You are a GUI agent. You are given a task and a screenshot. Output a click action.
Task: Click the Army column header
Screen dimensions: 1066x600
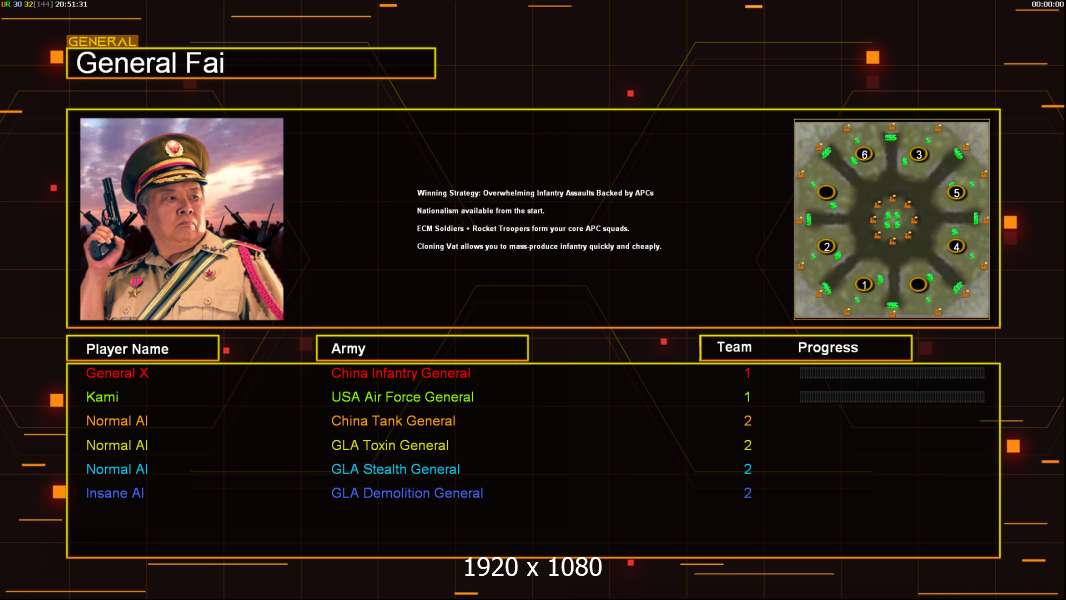click(422, 348)
